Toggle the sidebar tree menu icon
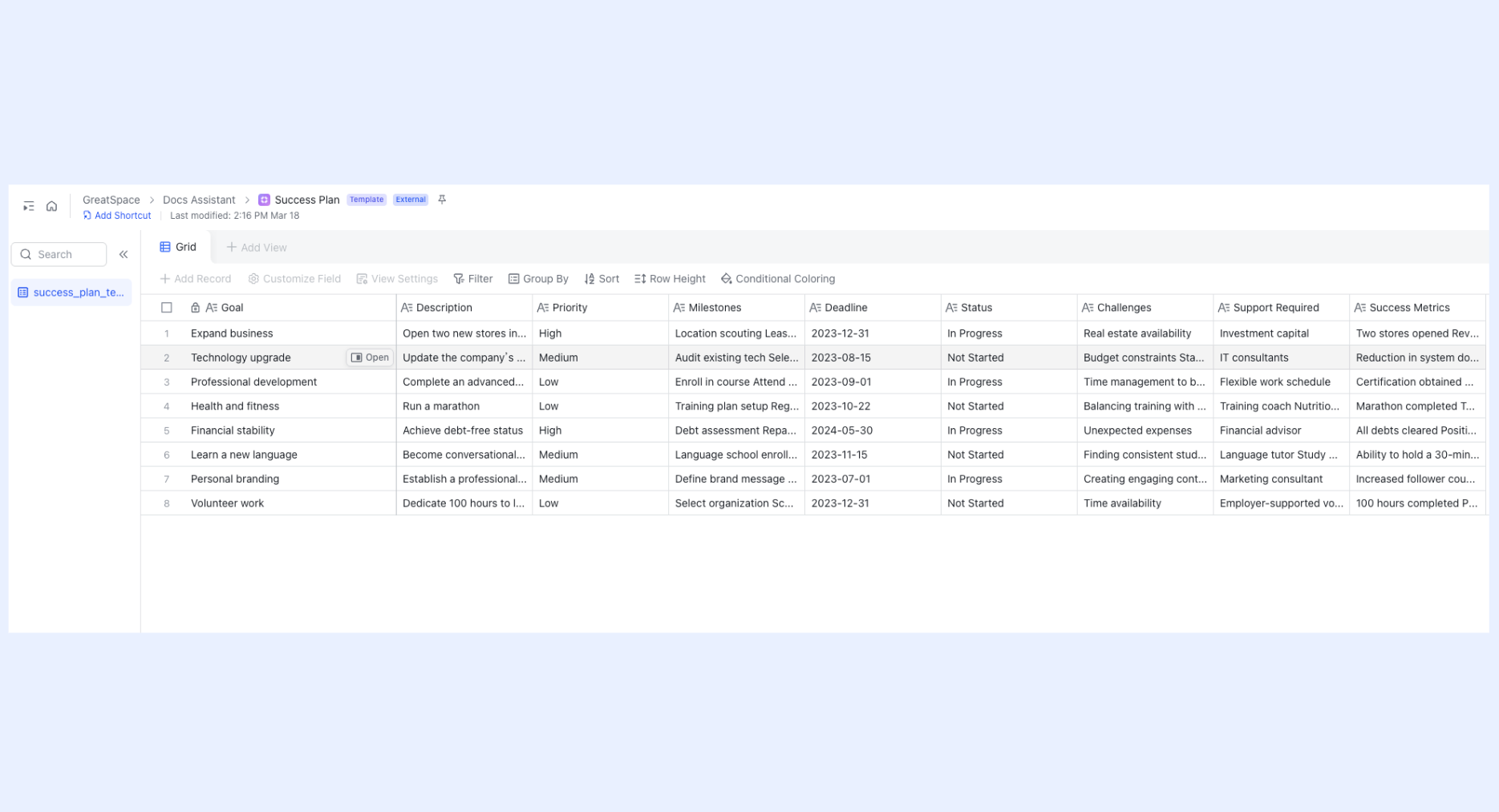The height and width of the screenshot is (812, 1499). [29, 207]
